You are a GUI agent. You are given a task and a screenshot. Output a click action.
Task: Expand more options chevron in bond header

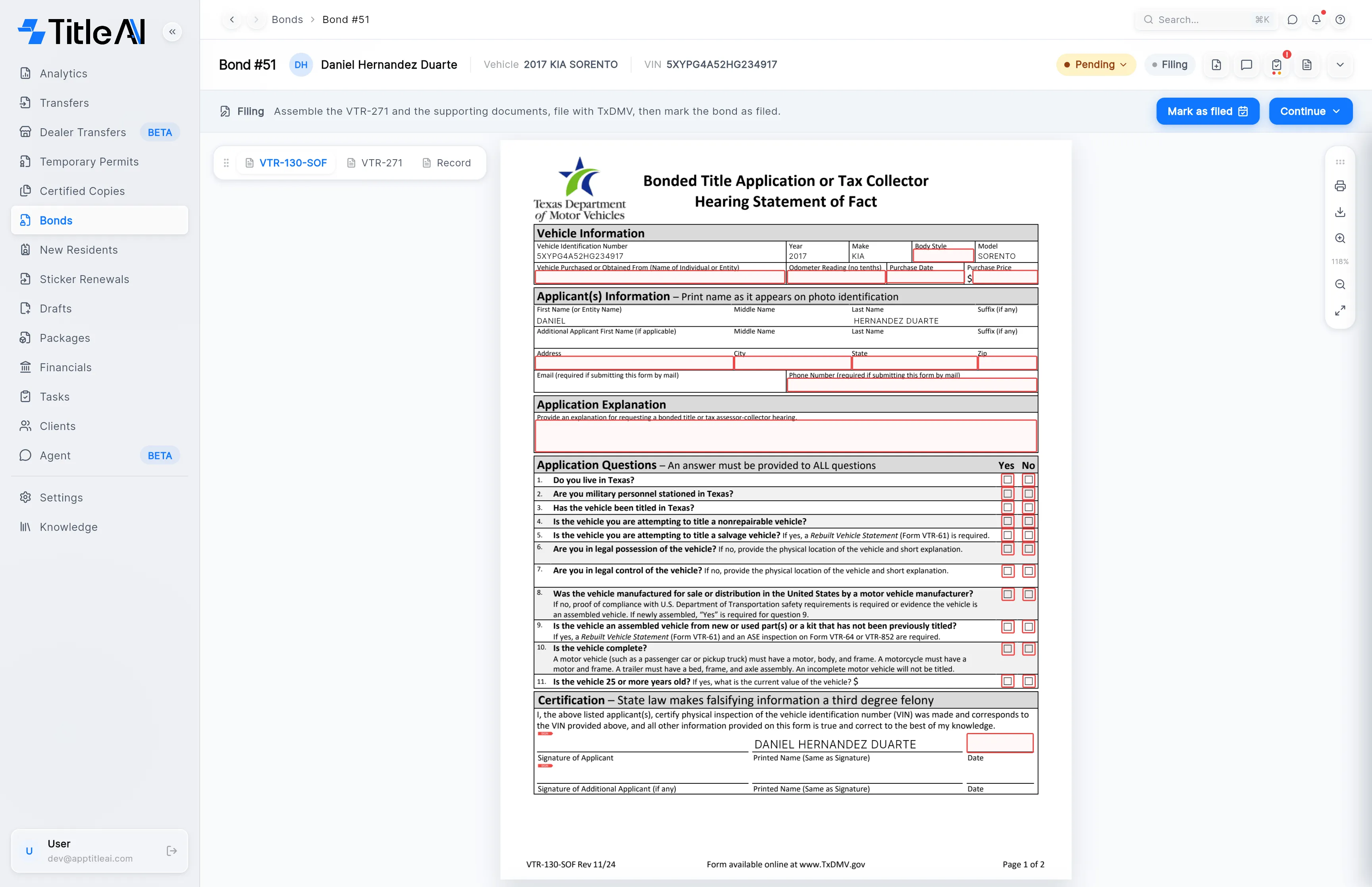click(x=1340, y=64)
